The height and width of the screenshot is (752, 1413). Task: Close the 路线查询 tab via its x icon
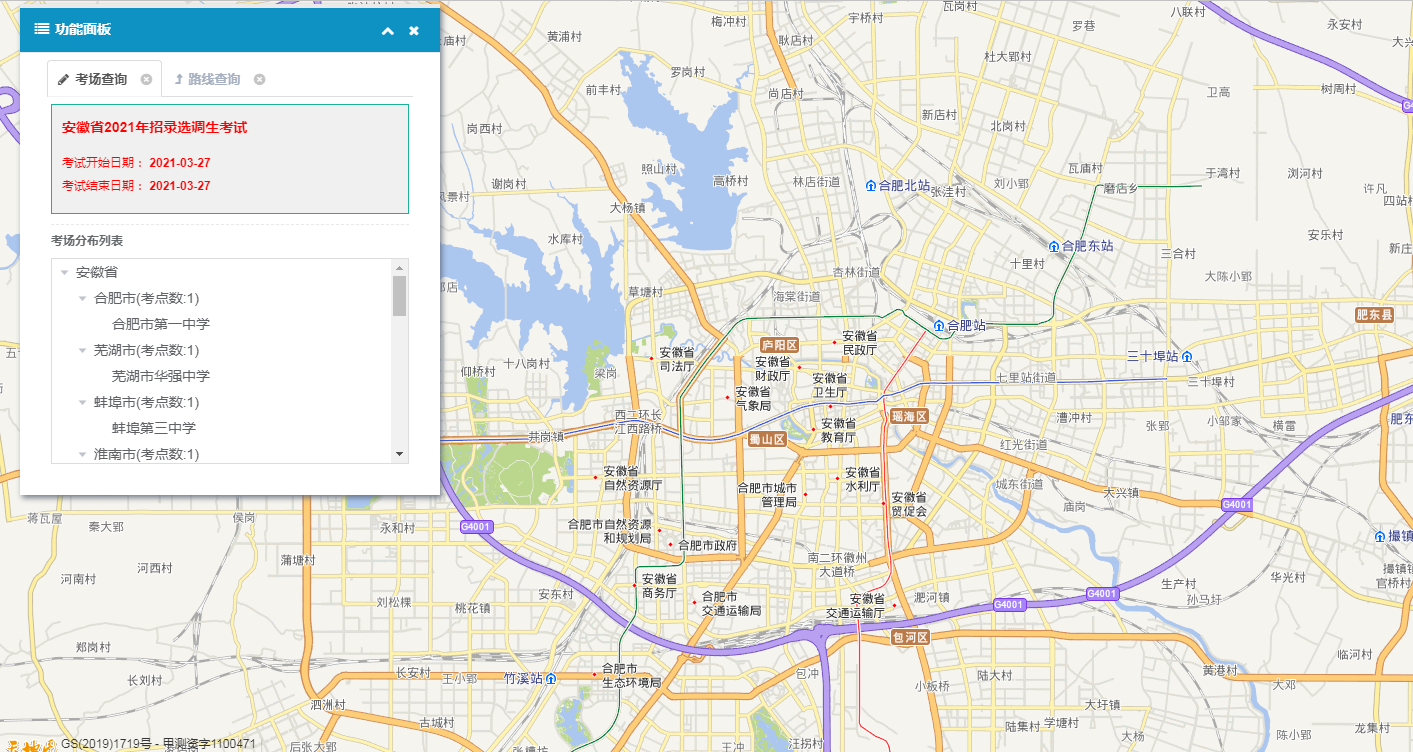(x=259, y=79)
